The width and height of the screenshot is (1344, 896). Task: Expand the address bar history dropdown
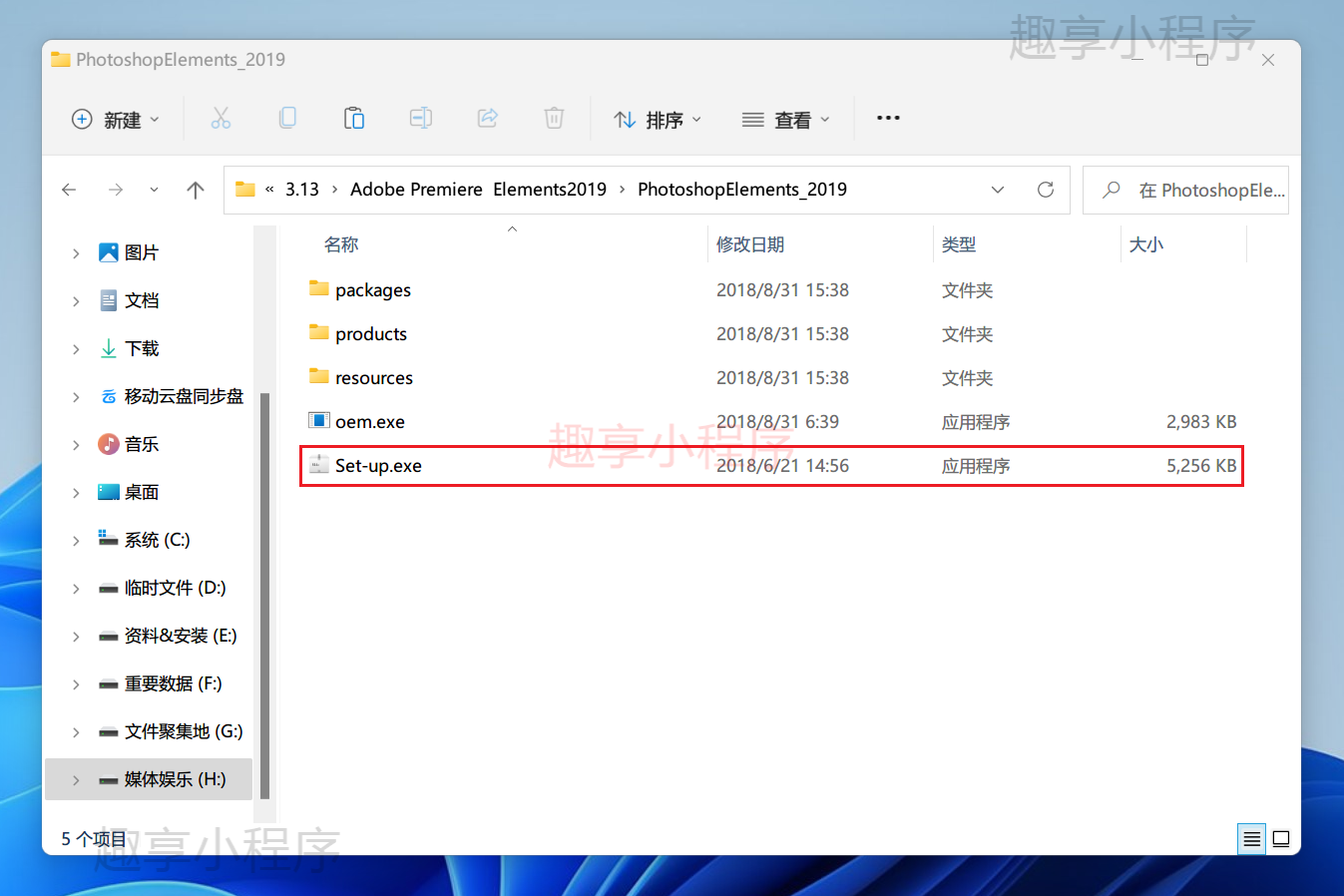tap(998, 190)
